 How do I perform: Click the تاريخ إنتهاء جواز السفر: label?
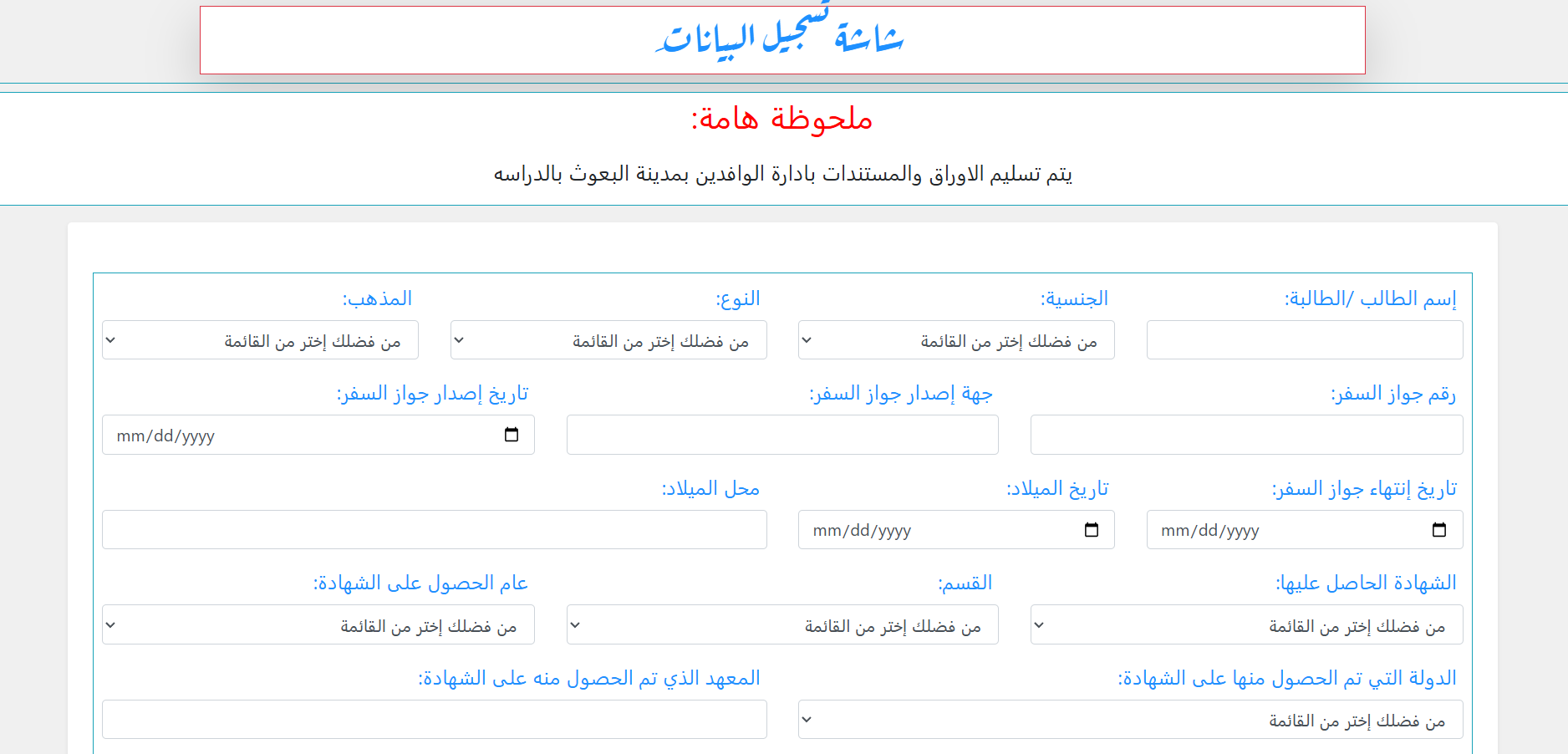click(1364, 488)
